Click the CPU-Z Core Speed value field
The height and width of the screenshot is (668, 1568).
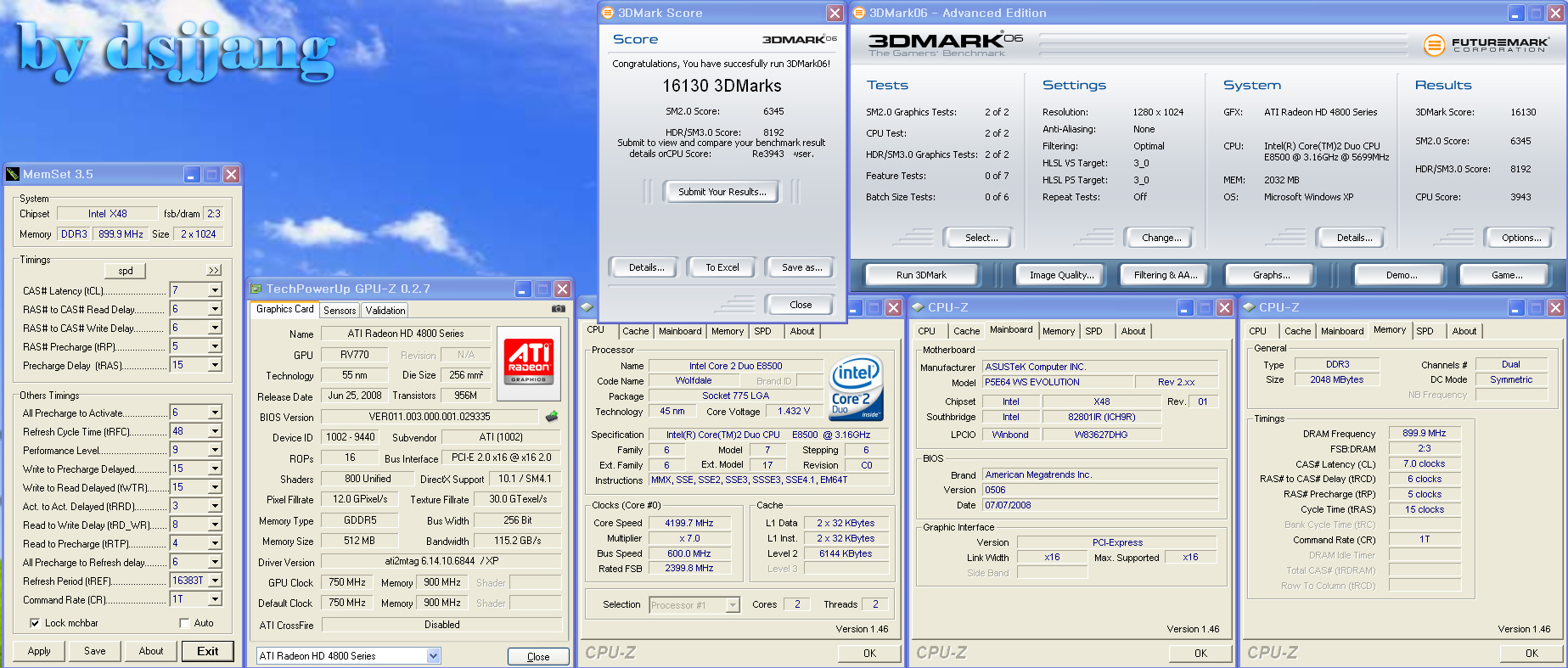point(688,523)
